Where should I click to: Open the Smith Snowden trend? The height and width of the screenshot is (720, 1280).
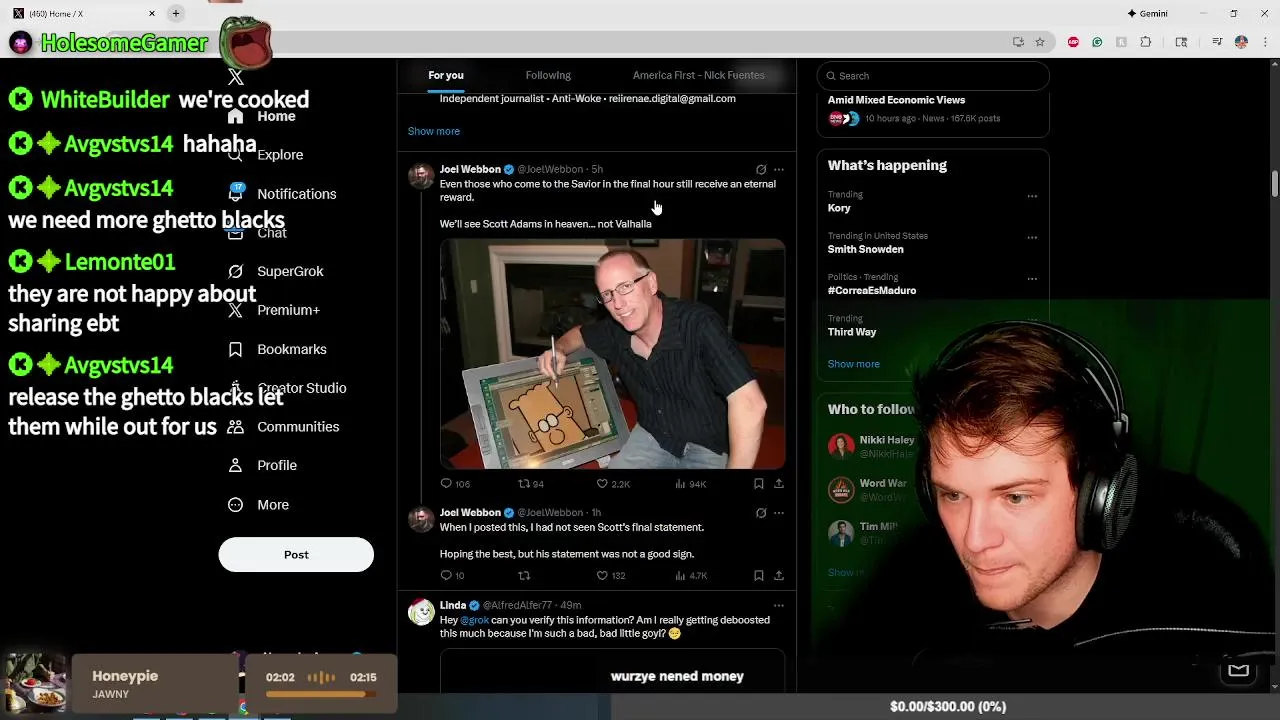point(865,249)
